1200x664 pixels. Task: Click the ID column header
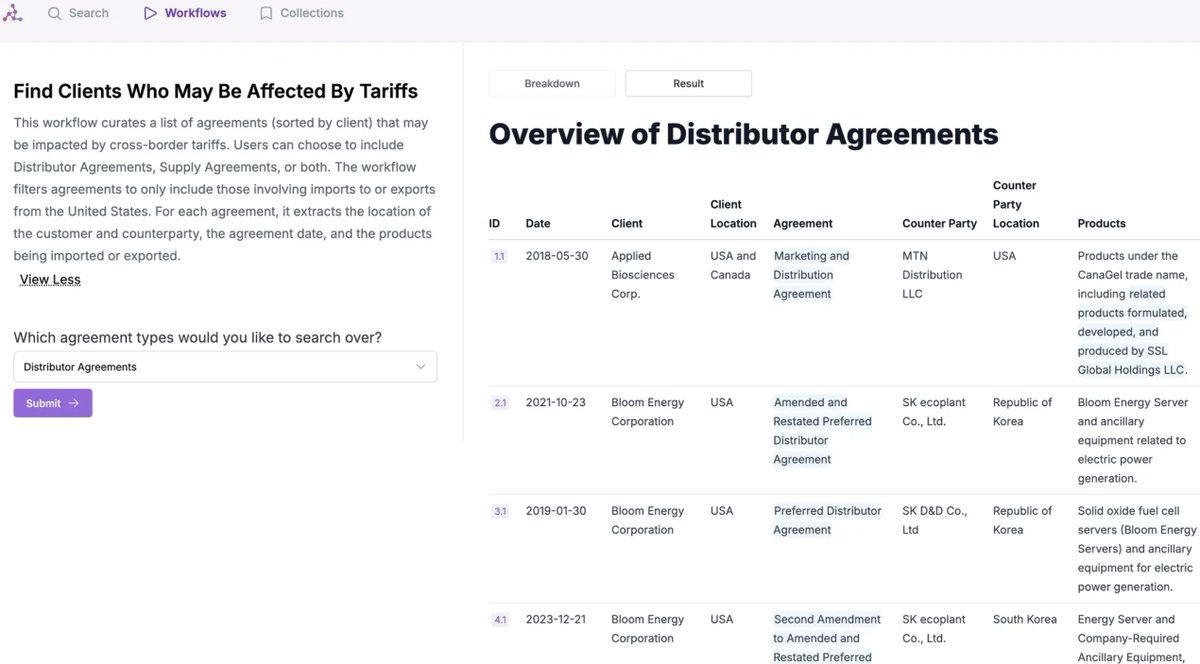494,223
